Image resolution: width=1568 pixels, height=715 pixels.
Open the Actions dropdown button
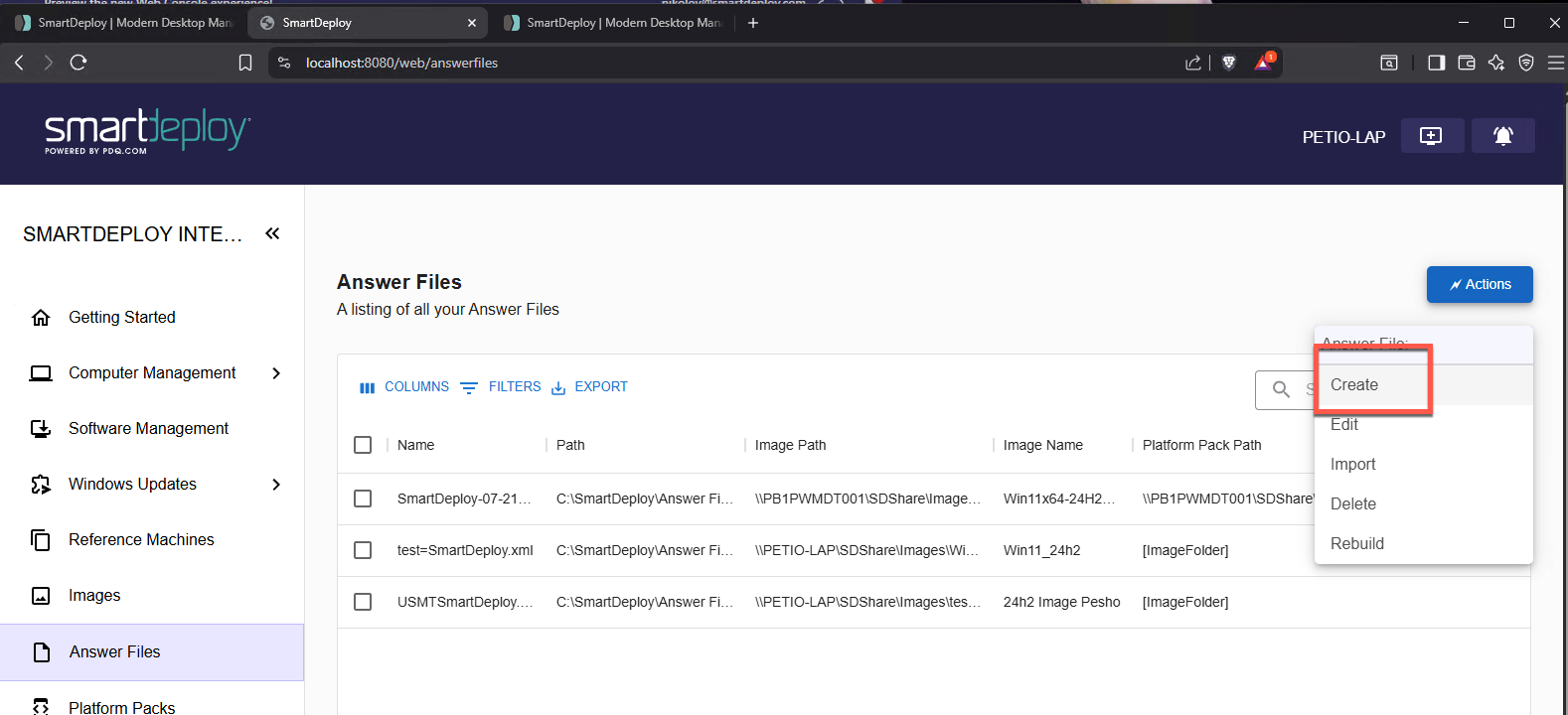(x=1479, y=284)
